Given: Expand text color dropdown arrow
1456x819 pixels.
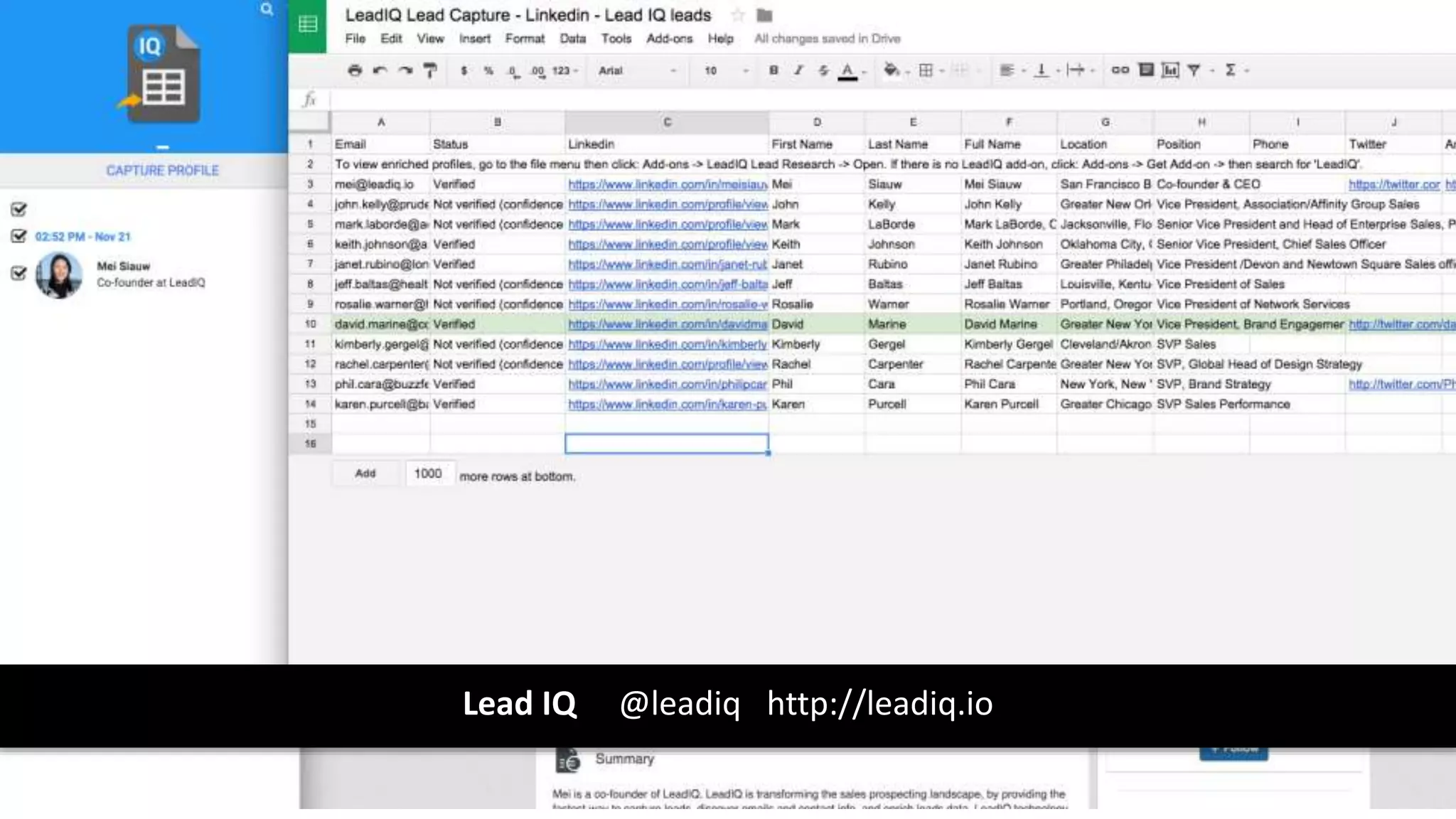Looking at the screenshot, I should pos(864,72).
